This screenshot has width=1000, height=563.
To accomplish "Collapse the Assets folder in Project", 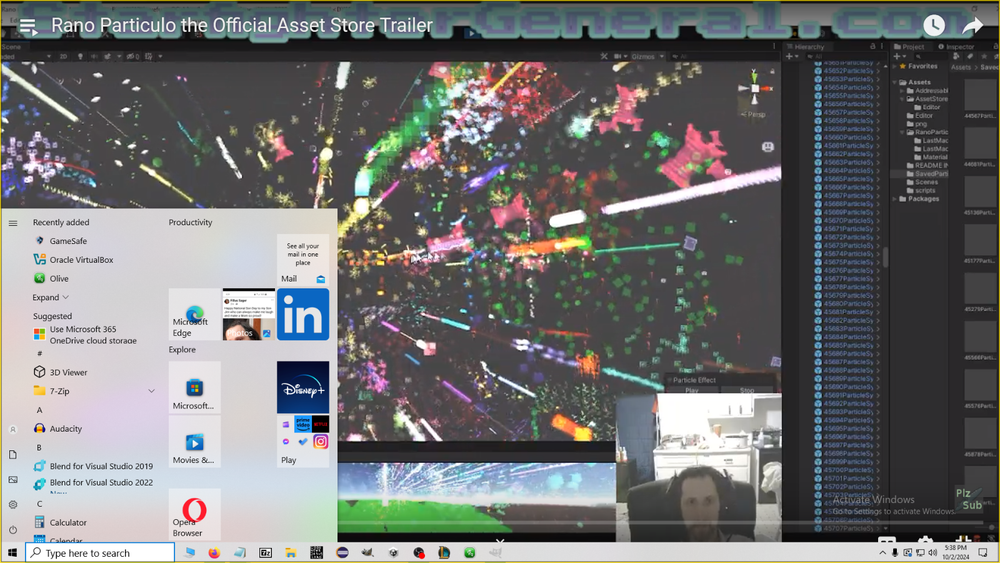I will (x=895, y=82).
